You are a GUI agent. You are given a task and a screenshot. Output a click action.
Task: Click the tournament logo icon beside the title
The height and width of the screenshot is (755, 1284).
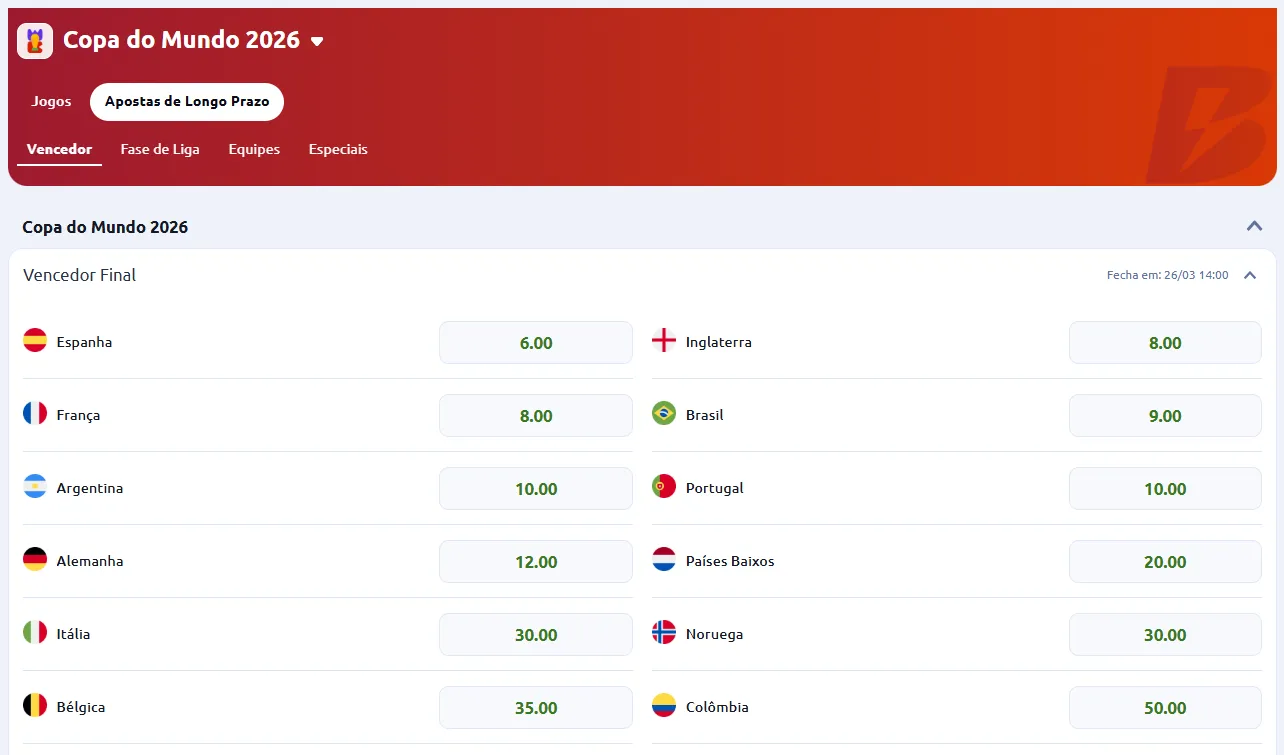point(33,41)
